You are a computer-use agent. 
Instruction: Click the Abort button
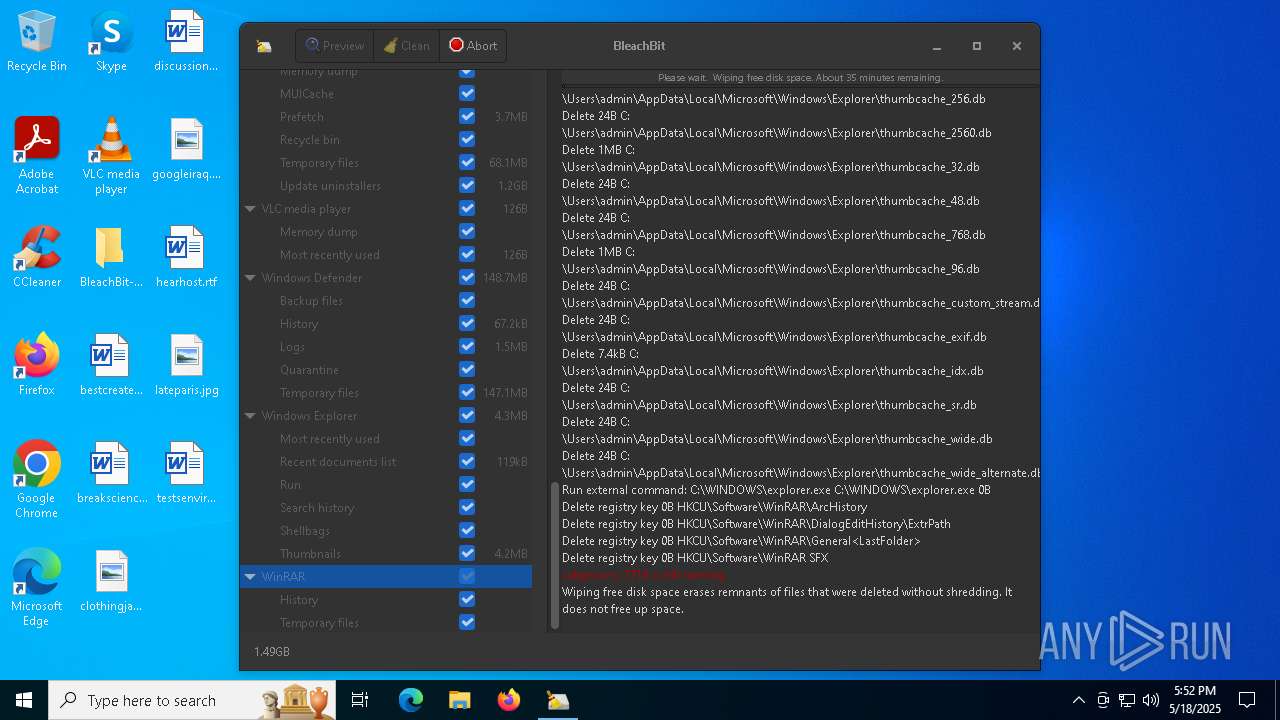[x=473, y=46]
